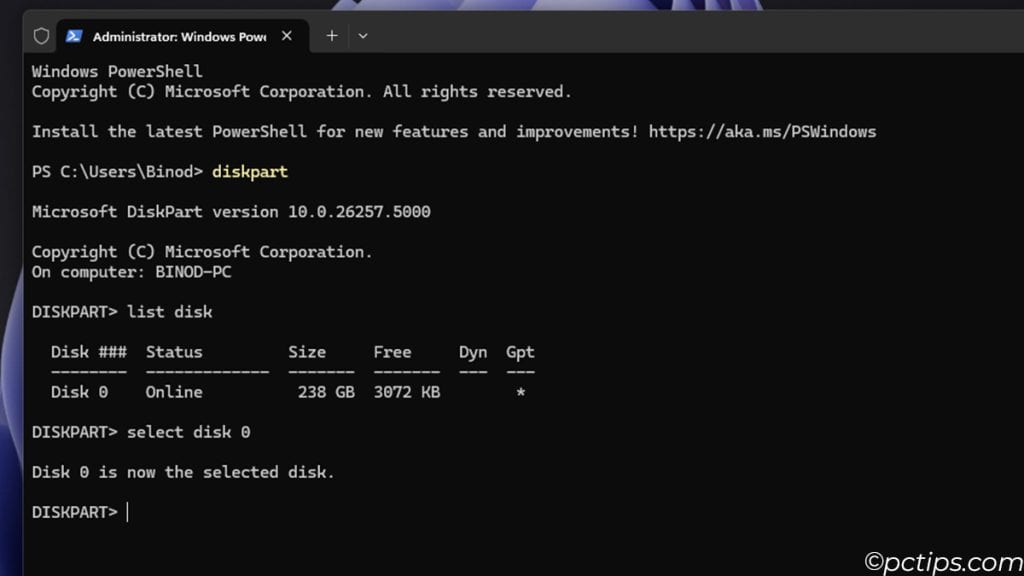
Task: Click the Windows PowerShell header text
Action: pyautogui.click(x=118, y=71)
